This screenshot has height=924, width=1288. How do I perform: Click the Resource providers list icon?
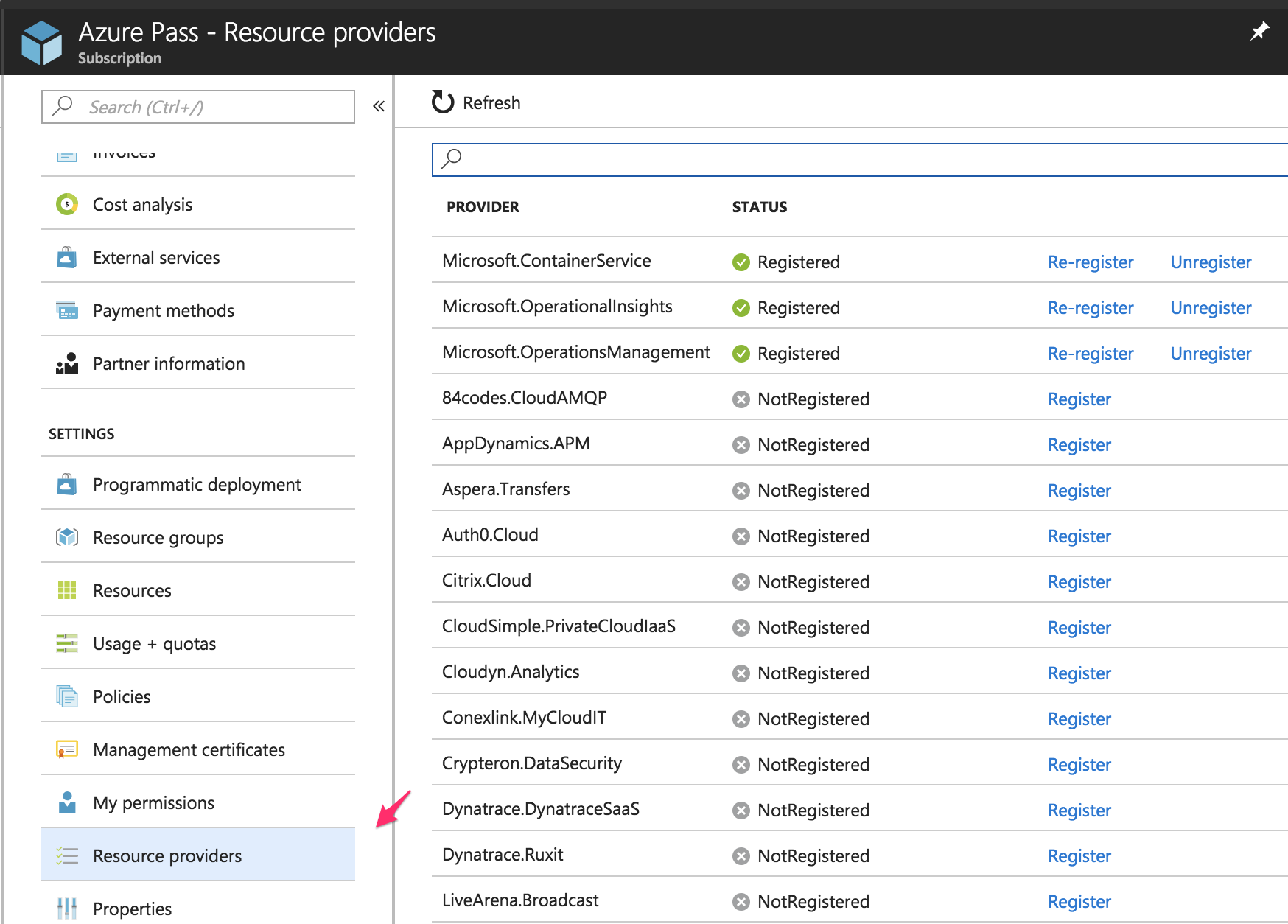tap(67, 855)
